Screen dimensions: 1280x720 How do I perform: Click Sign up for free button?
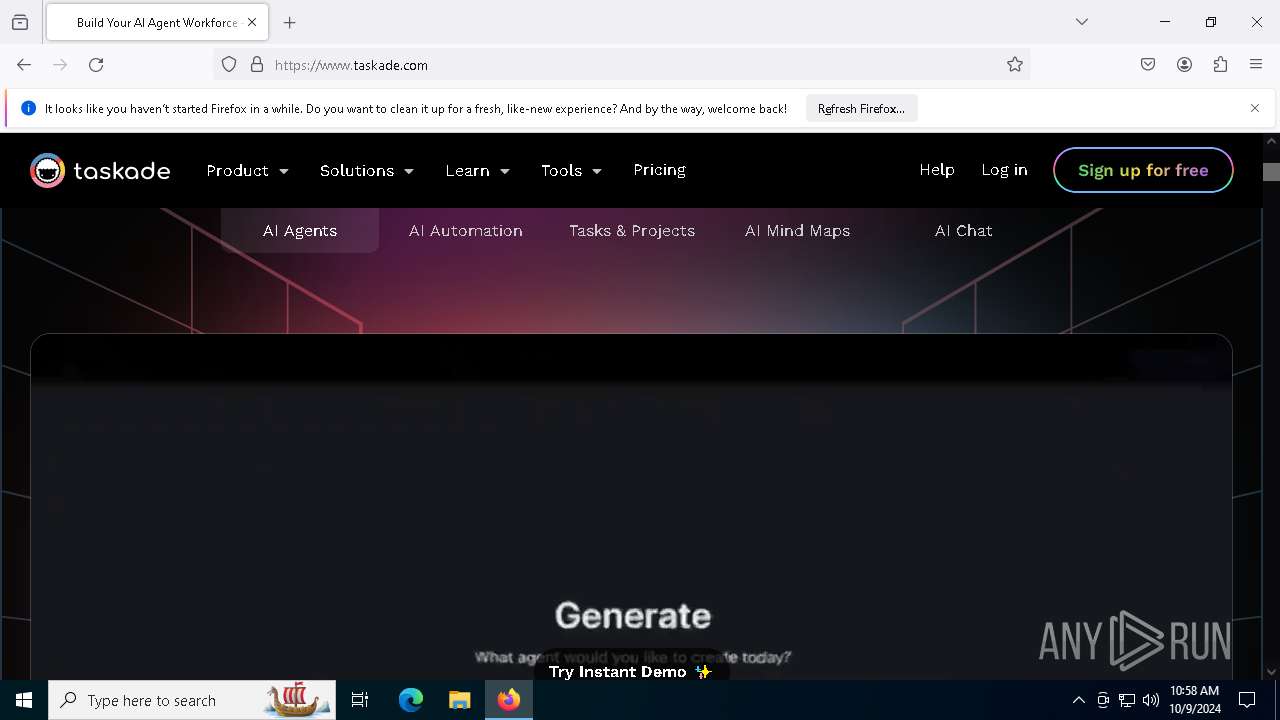[x=1143, y=170]
